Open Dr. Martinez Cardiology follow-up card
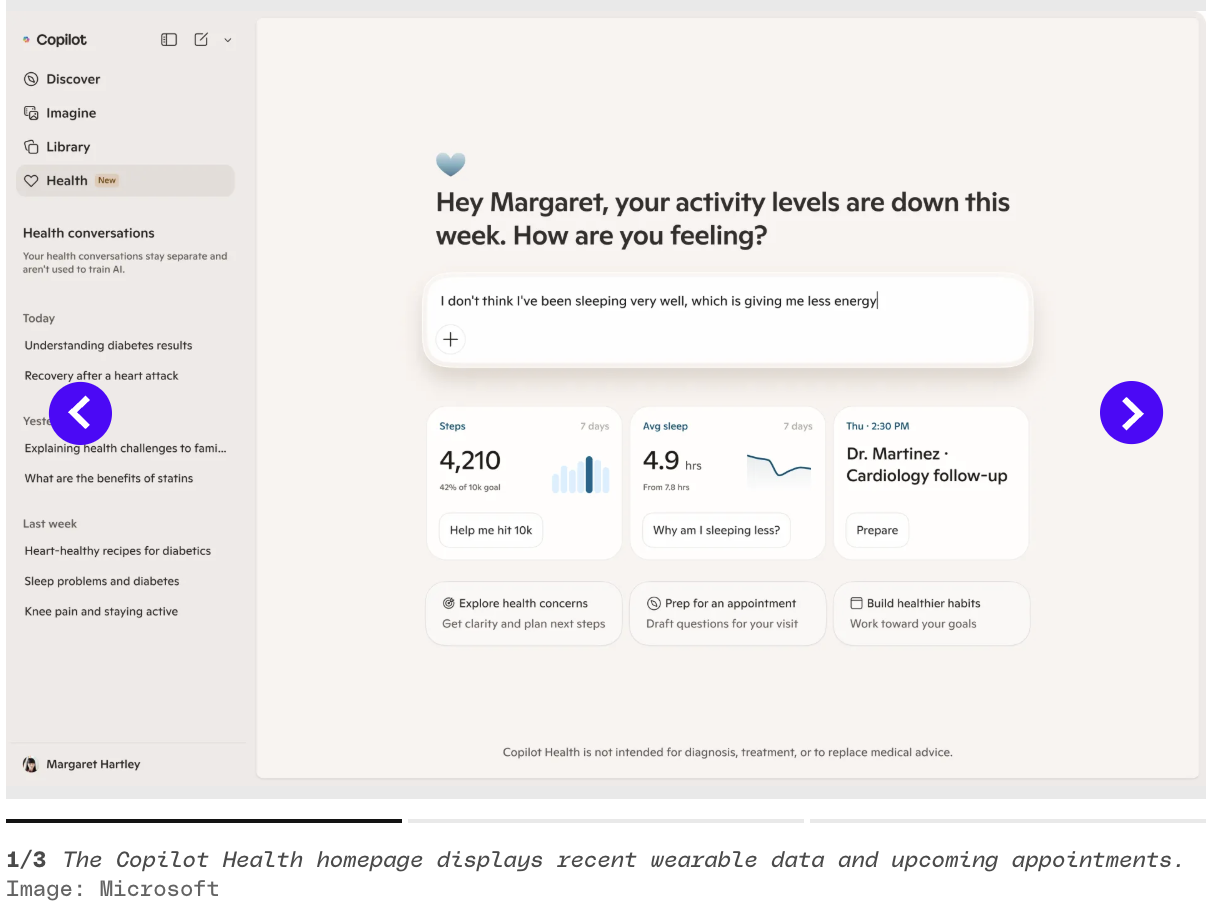 pyautogui.click(x=931, y=483)
